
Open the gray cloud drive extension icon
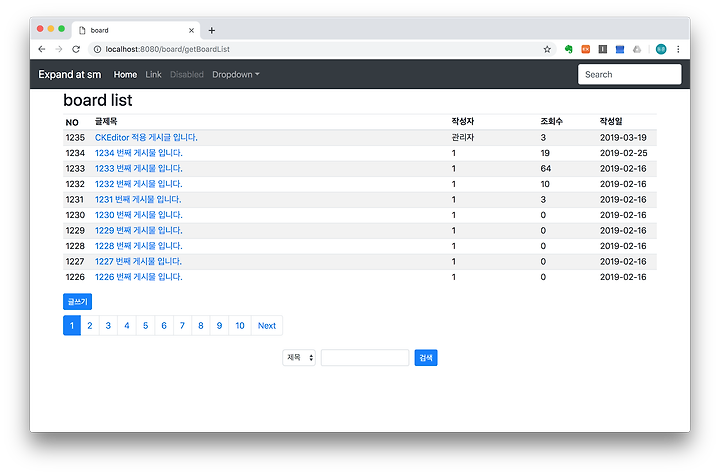(x=637, y=49)
